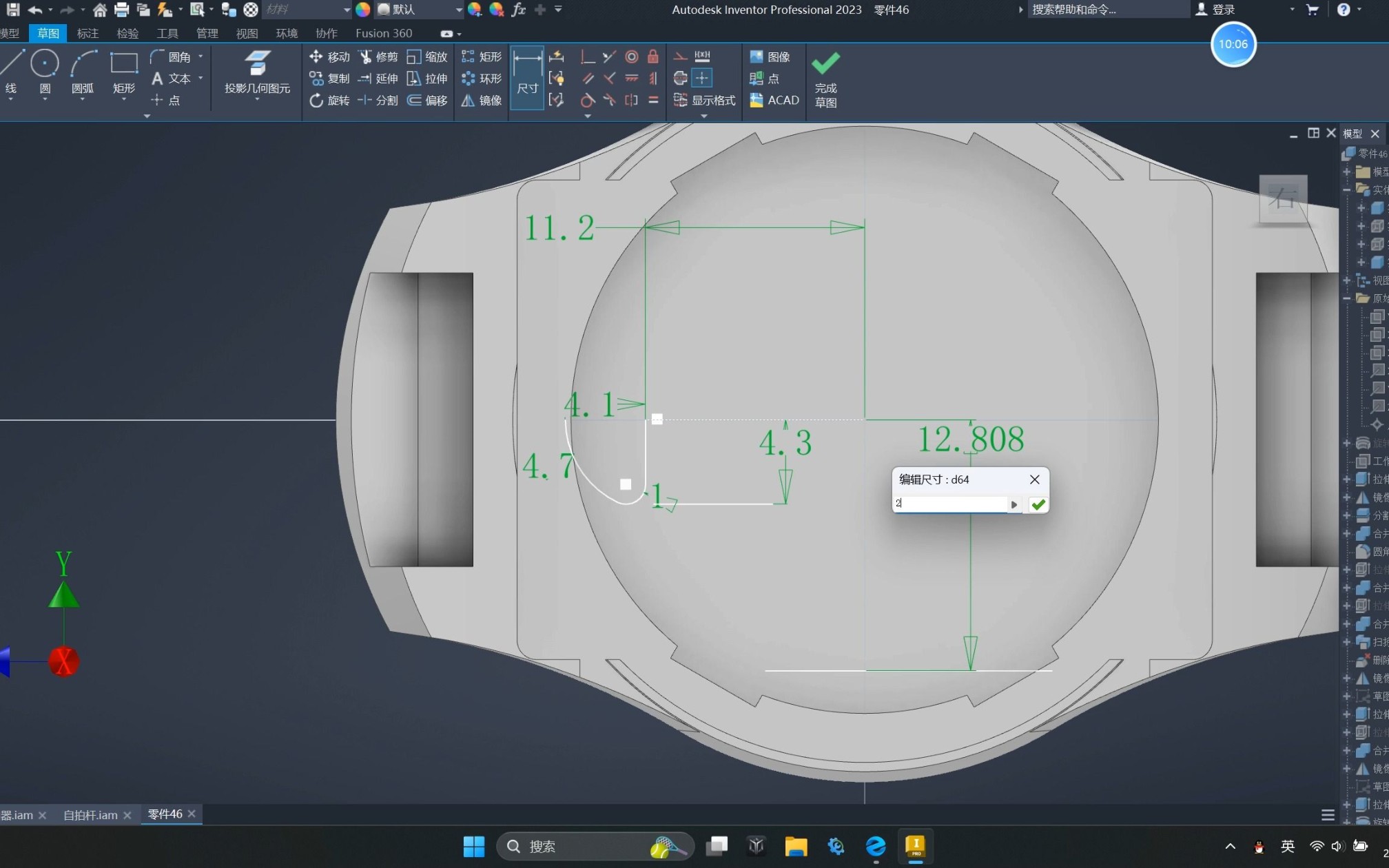This screenshot has width=1389, height=868.
Task: Expand the Fillet (圆角) dropdown arrow
Action: (x=200, y=56)
